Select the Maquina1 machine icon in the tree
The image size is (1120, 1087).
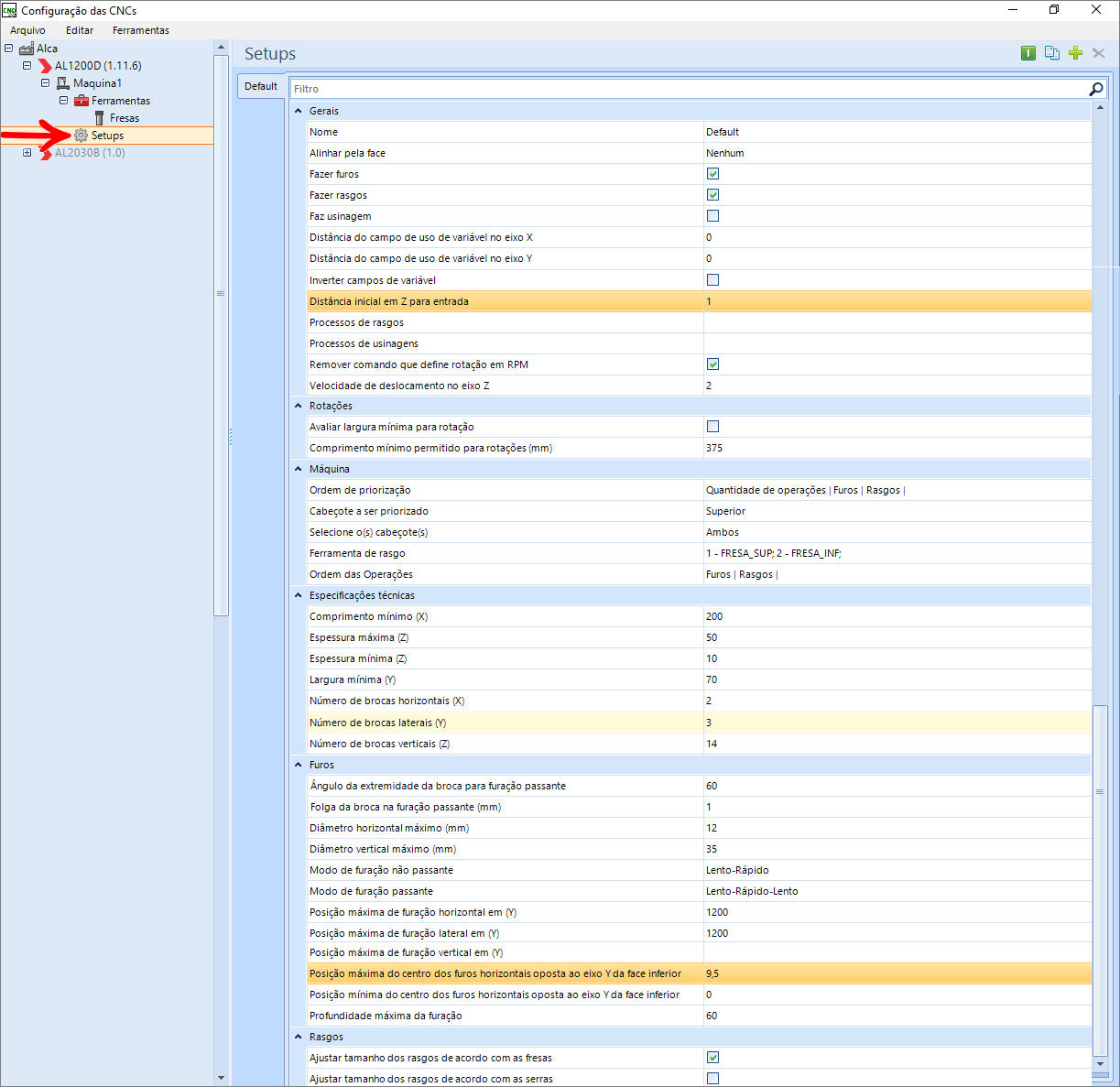click(63, 83)
